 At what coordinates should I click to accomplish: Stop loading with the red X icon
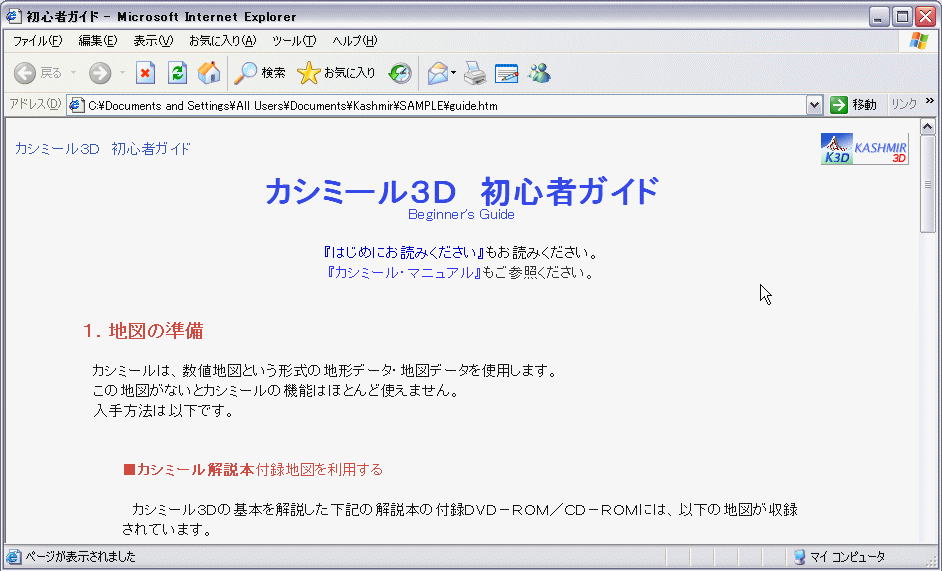tap(145, 73)
